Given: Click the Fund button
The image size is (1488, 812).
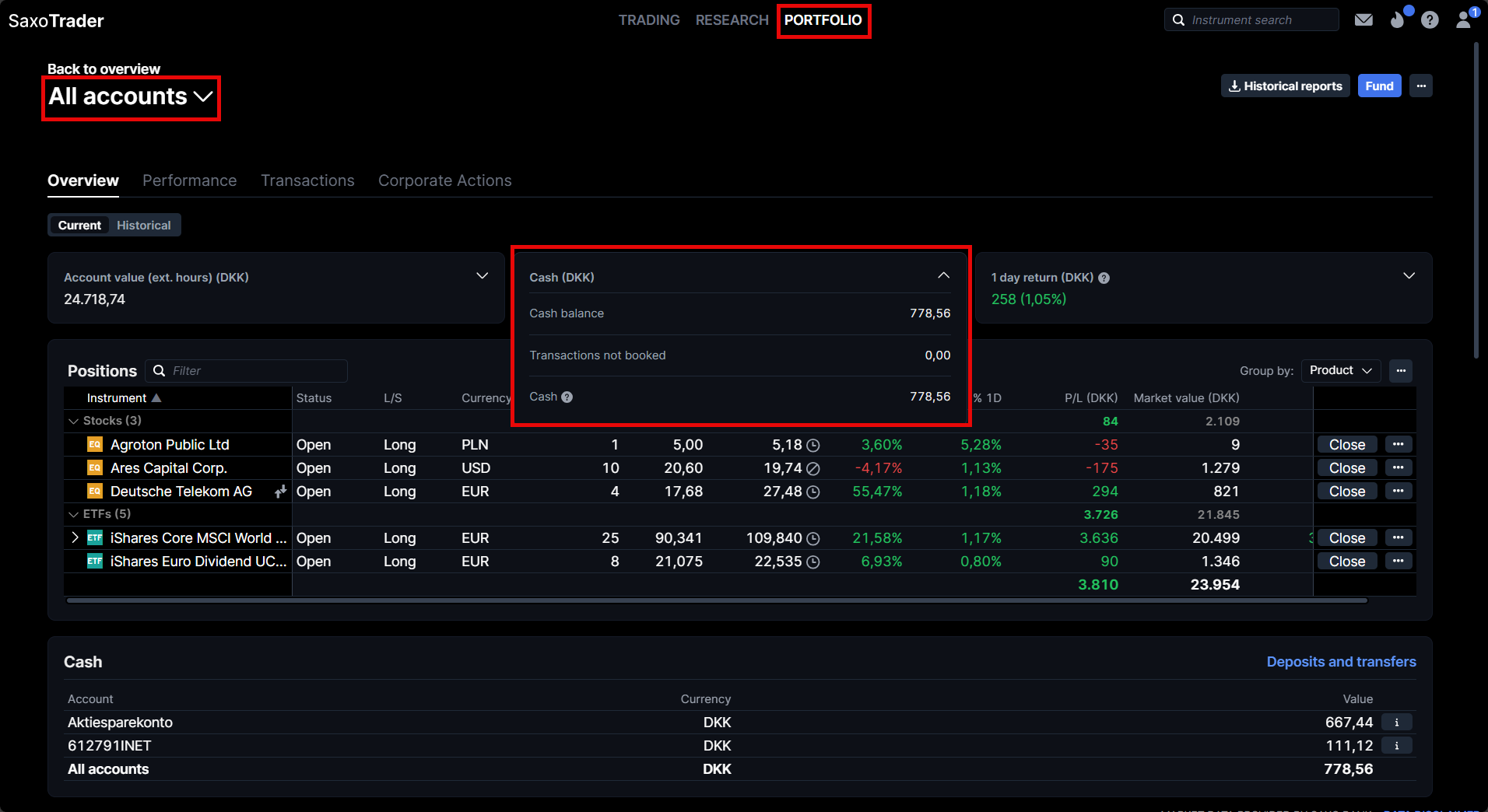Looking at the screenshot, I should pos(1379,86).
